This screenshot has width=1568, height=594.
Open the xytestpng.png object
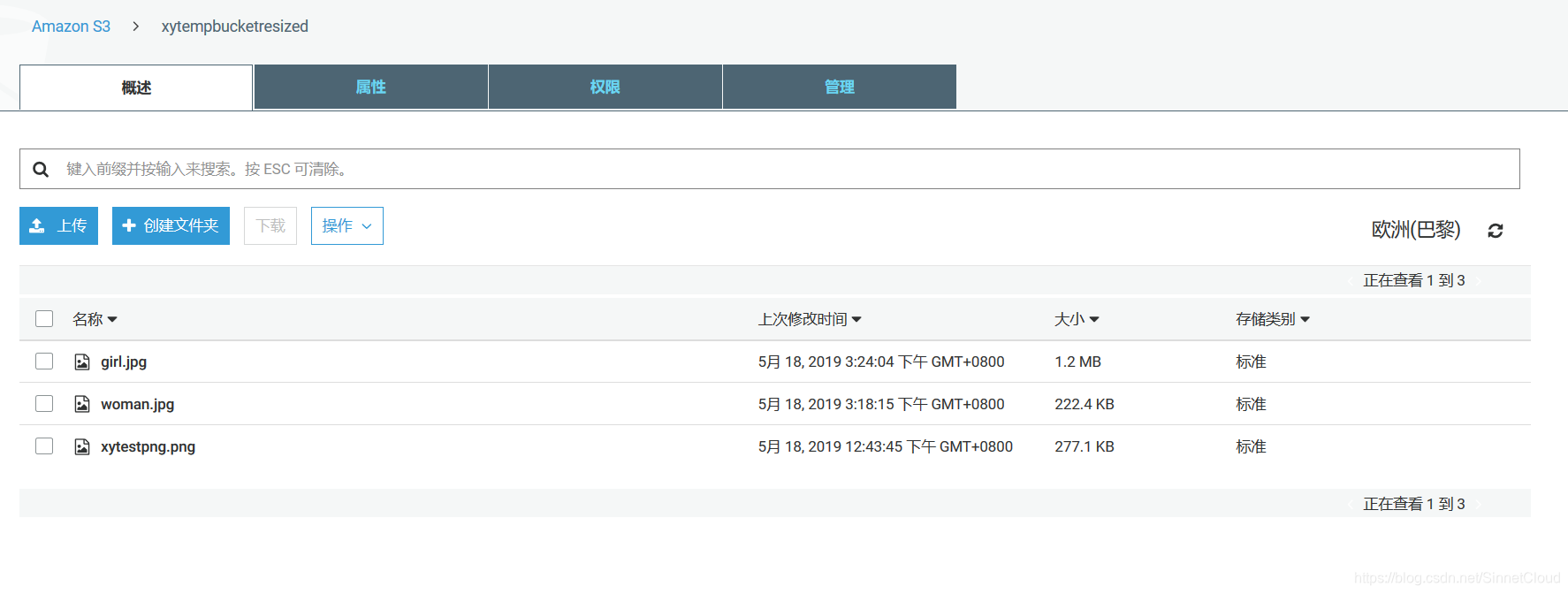[148, 446]
